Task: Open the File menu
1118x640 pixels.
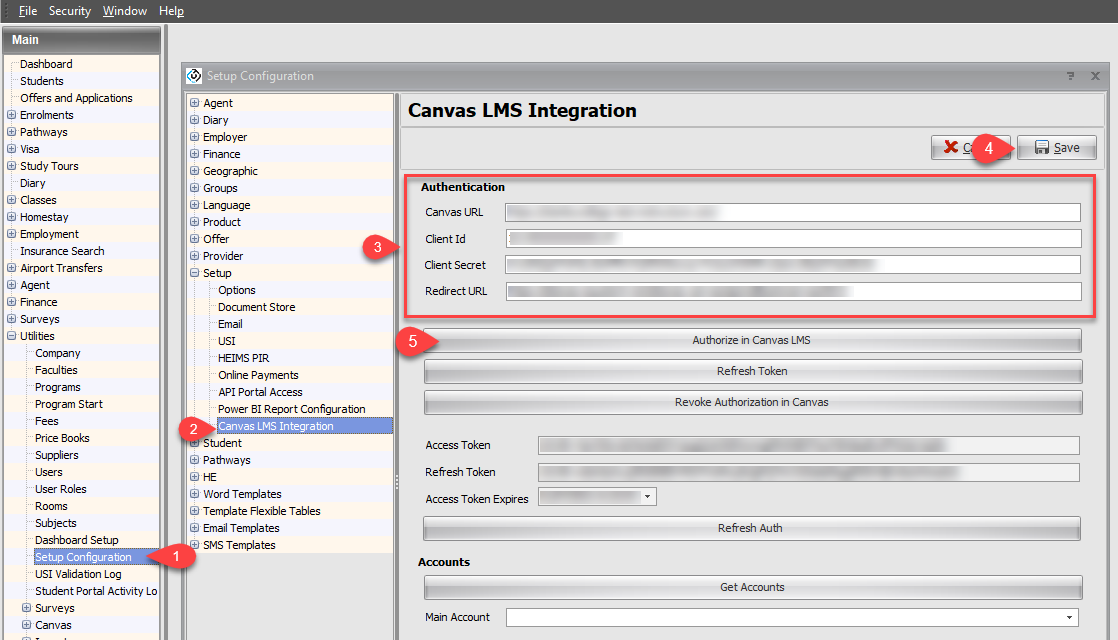Action: point(27,11)
